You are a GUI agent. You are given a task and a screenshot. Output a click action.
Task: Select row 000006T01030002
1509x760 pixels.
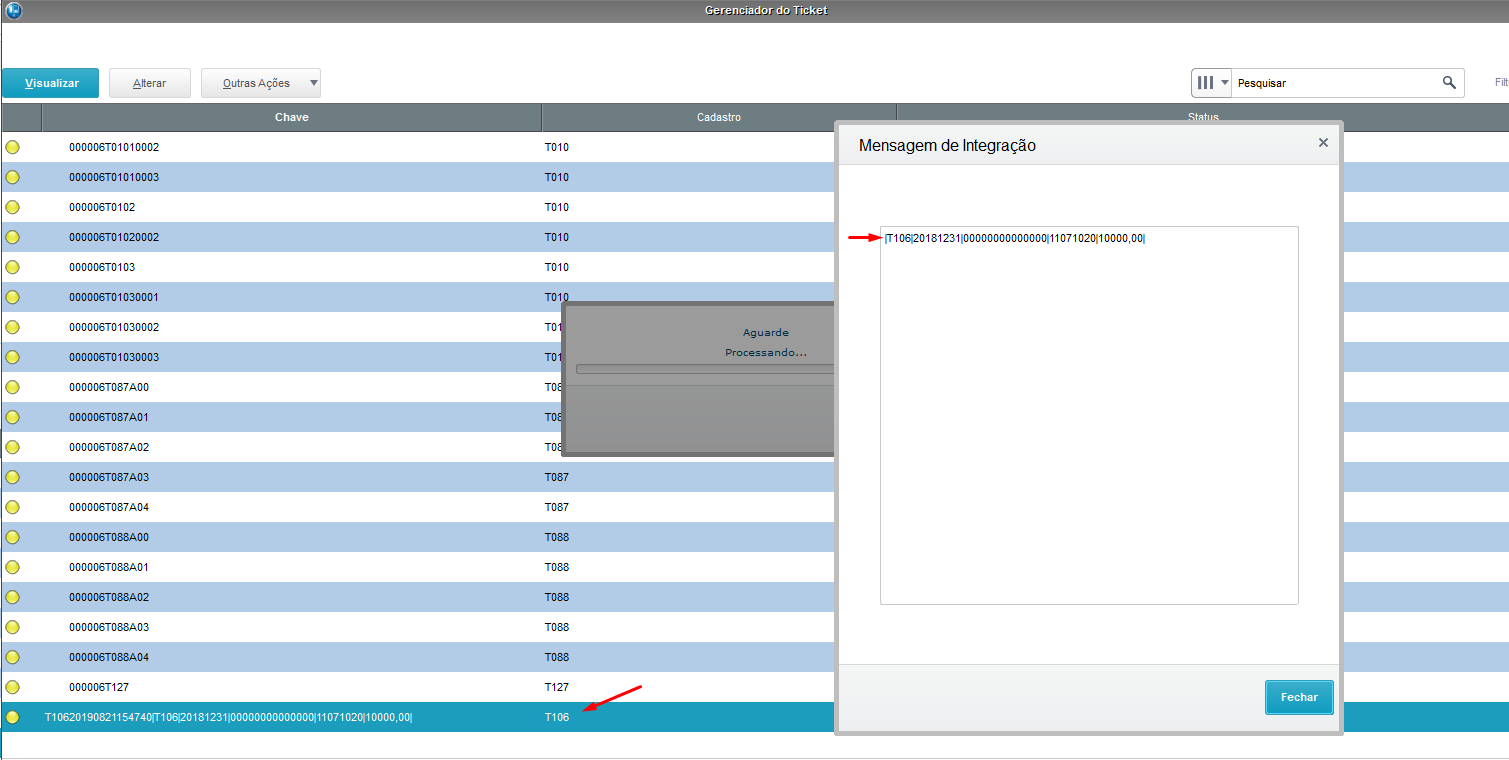[114, 327]
